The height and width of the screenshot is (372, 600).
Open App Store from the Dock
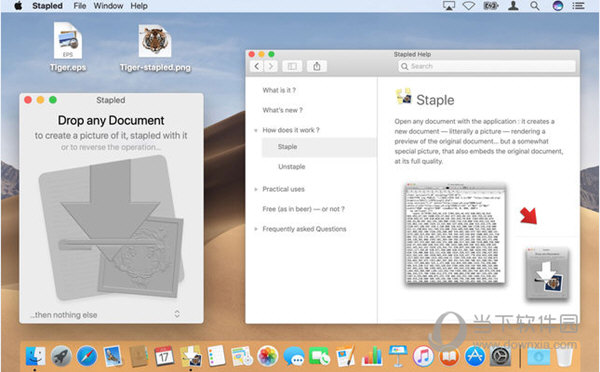click(x=474, y=356)
